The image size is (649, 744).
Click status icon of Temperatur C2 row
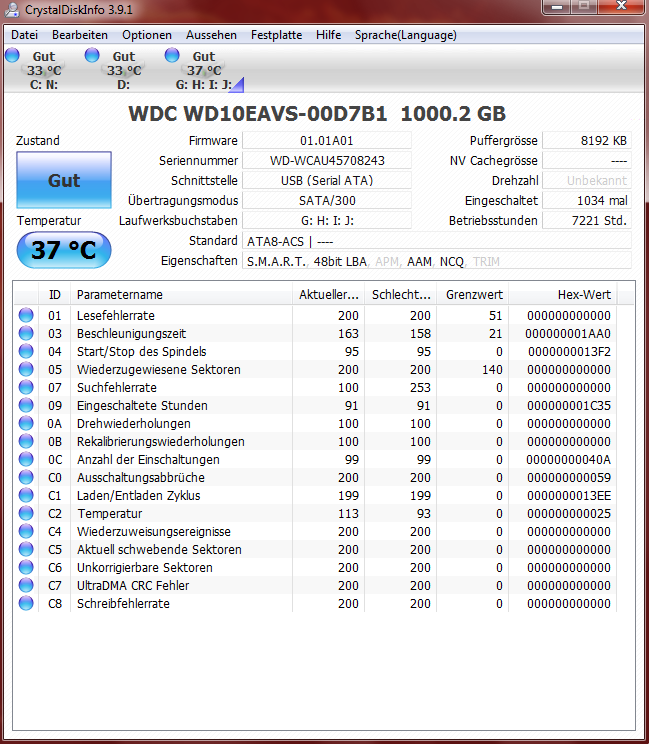pyautogui.click(x=26, y=514)
